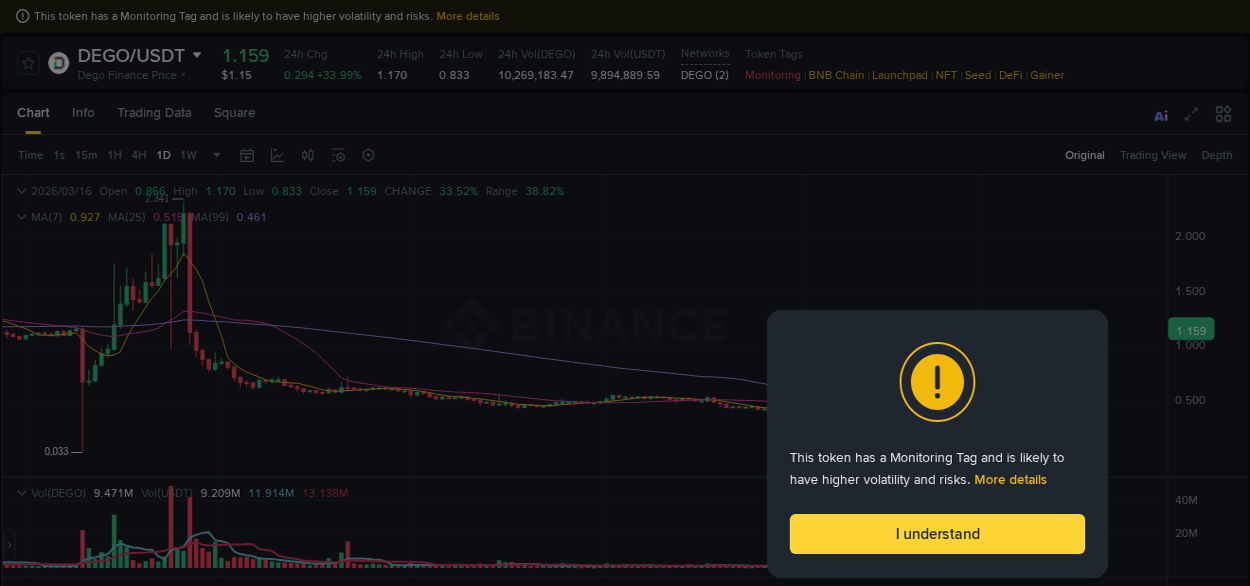Click the current price tag 1.159 on axis
Image resolution: width=1250 pixels, height=586 pixels.
pos(1190,329)
